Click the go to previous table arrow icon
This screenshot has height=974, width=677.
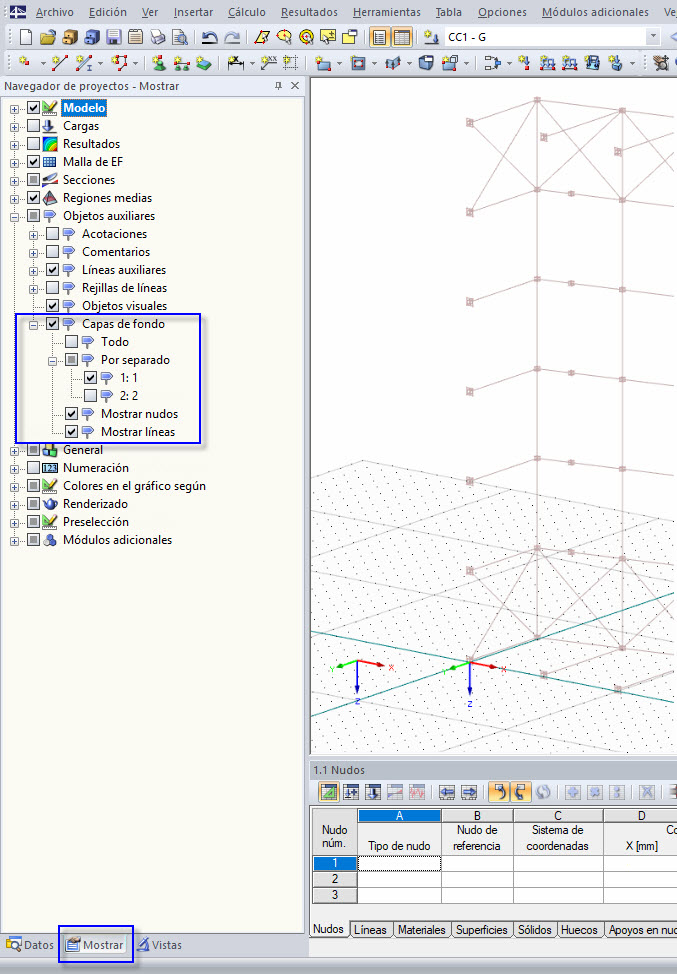(447, 791)
